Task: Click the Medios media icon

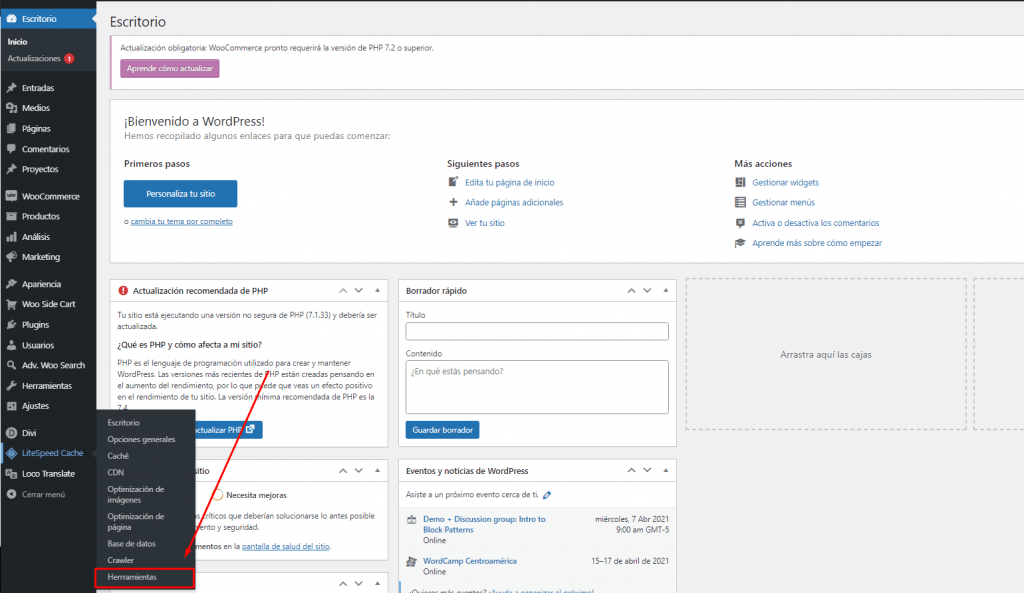Action: point(12,108)
